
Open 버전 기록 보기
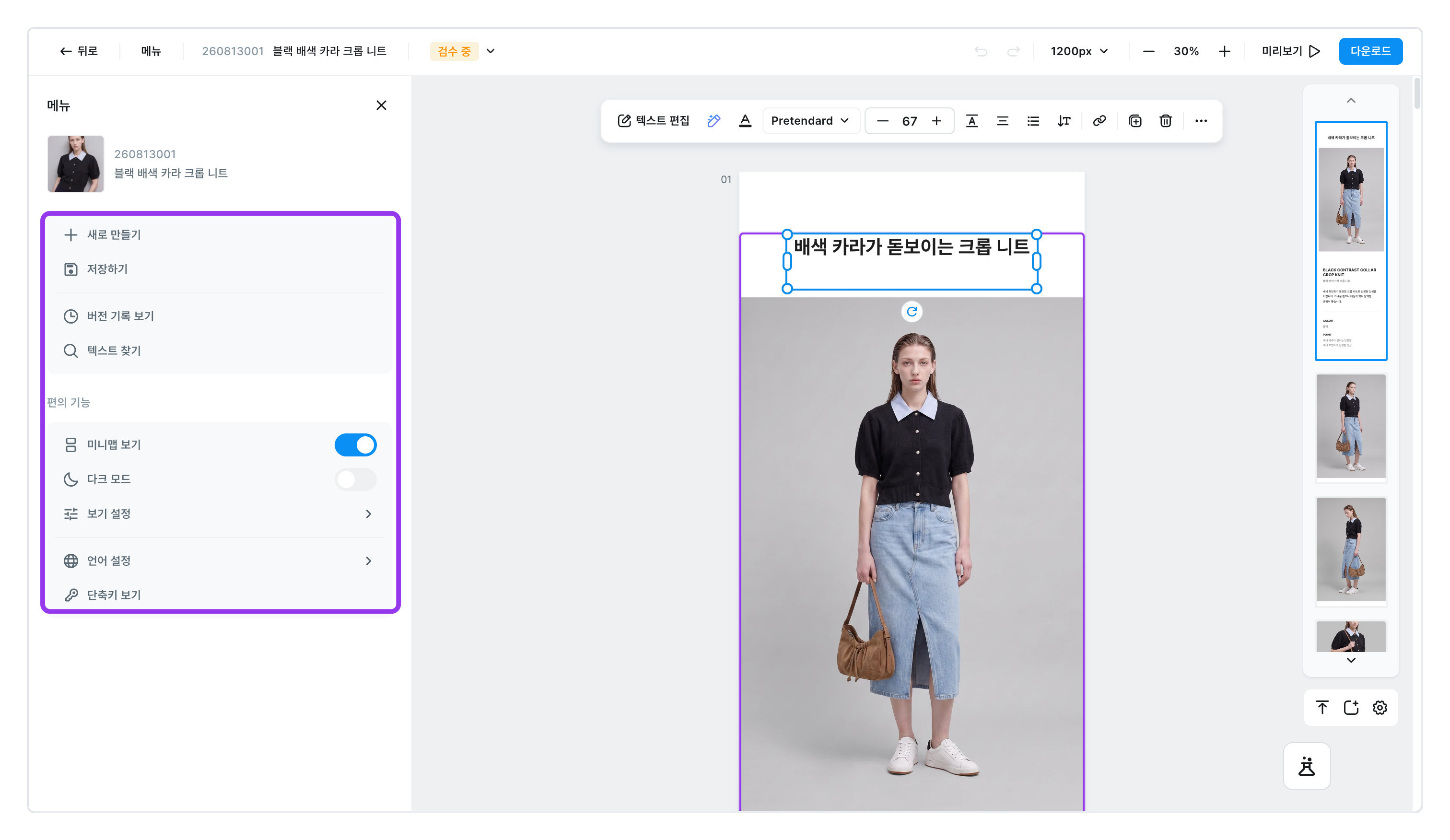(220, 316)
